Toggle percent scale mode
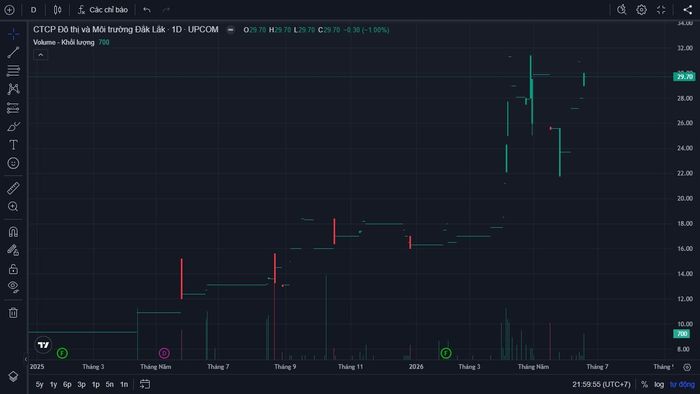 pyautogui.click(x=644, y=384)
